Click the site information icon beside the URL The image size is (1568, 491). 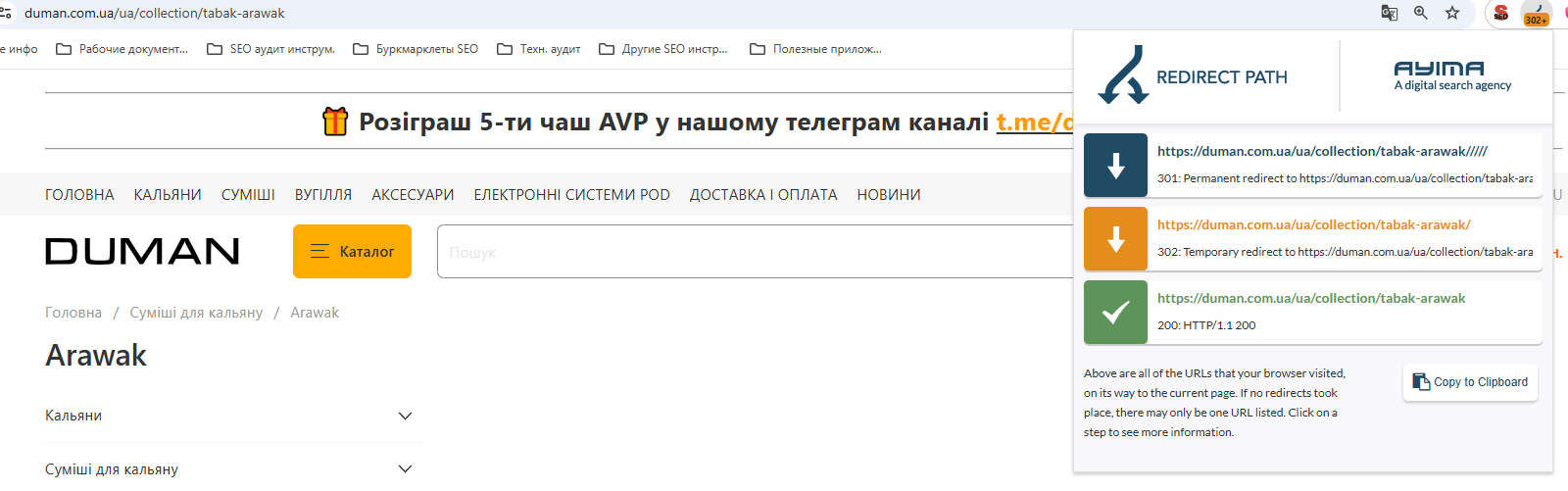6,13
